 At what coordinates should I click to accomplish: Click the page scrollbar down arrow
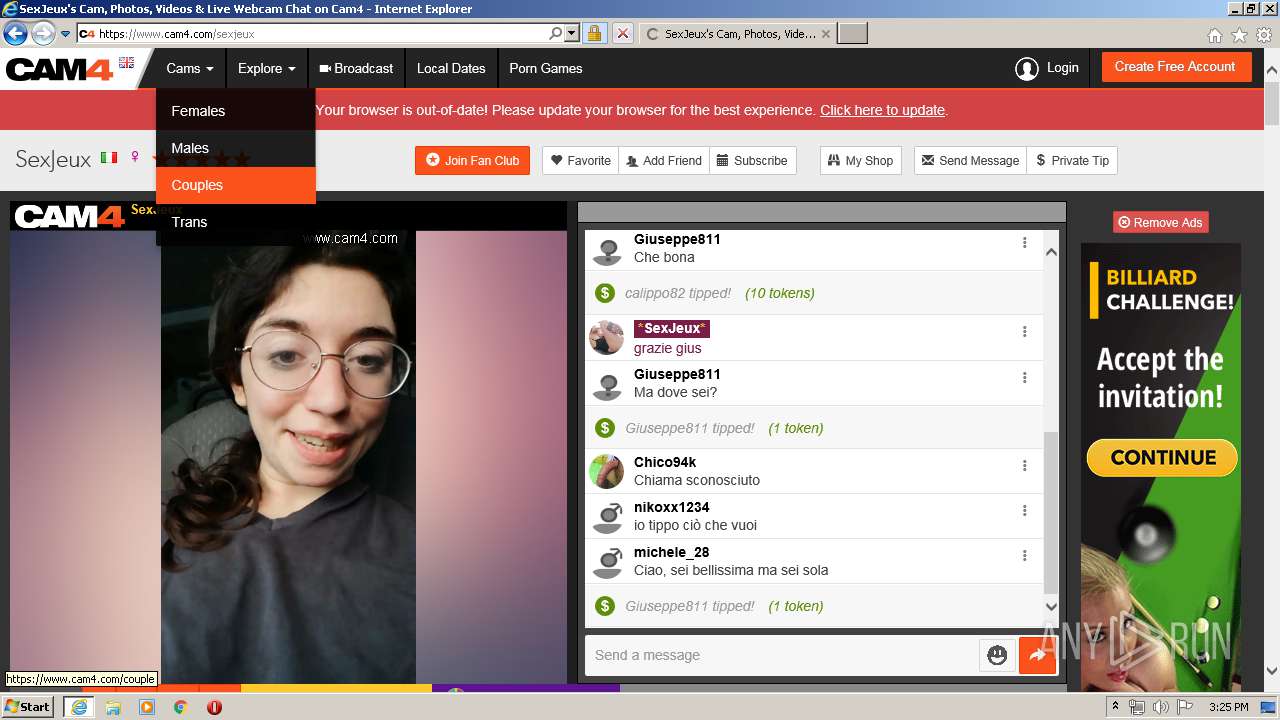point(1272,671)
